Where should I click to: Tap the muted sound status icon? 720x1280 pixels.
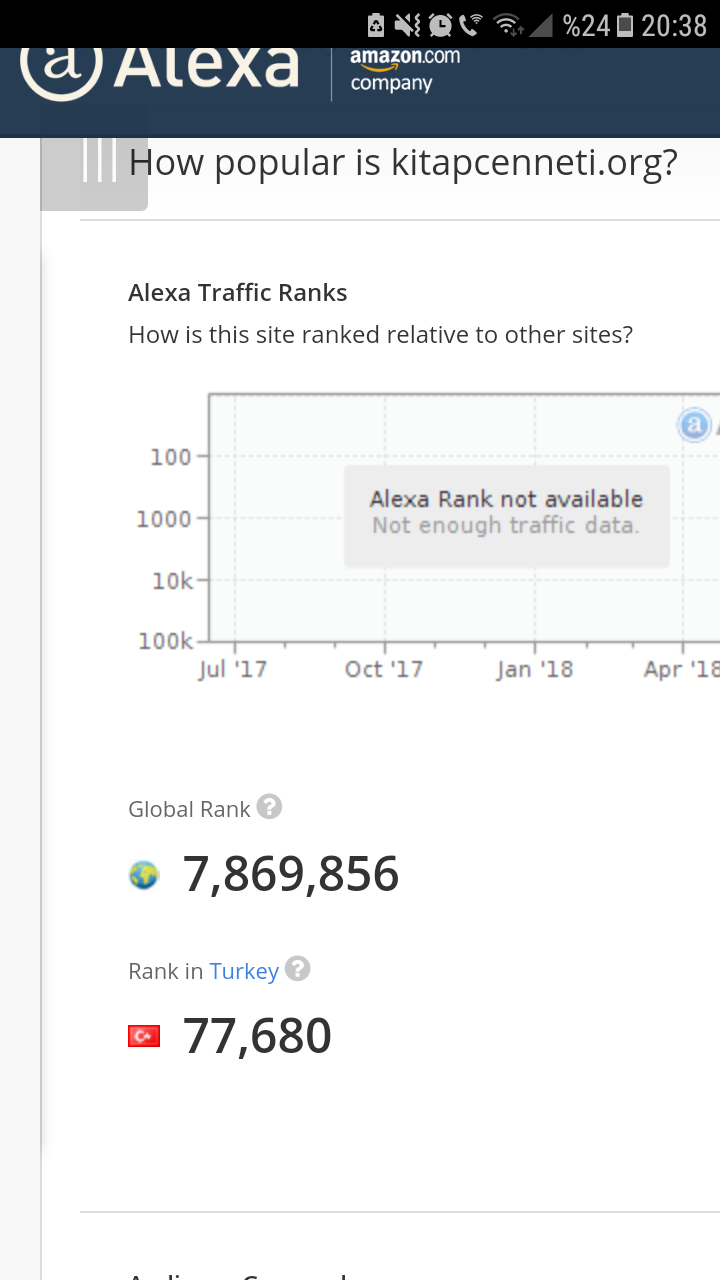tap(407, 24)
